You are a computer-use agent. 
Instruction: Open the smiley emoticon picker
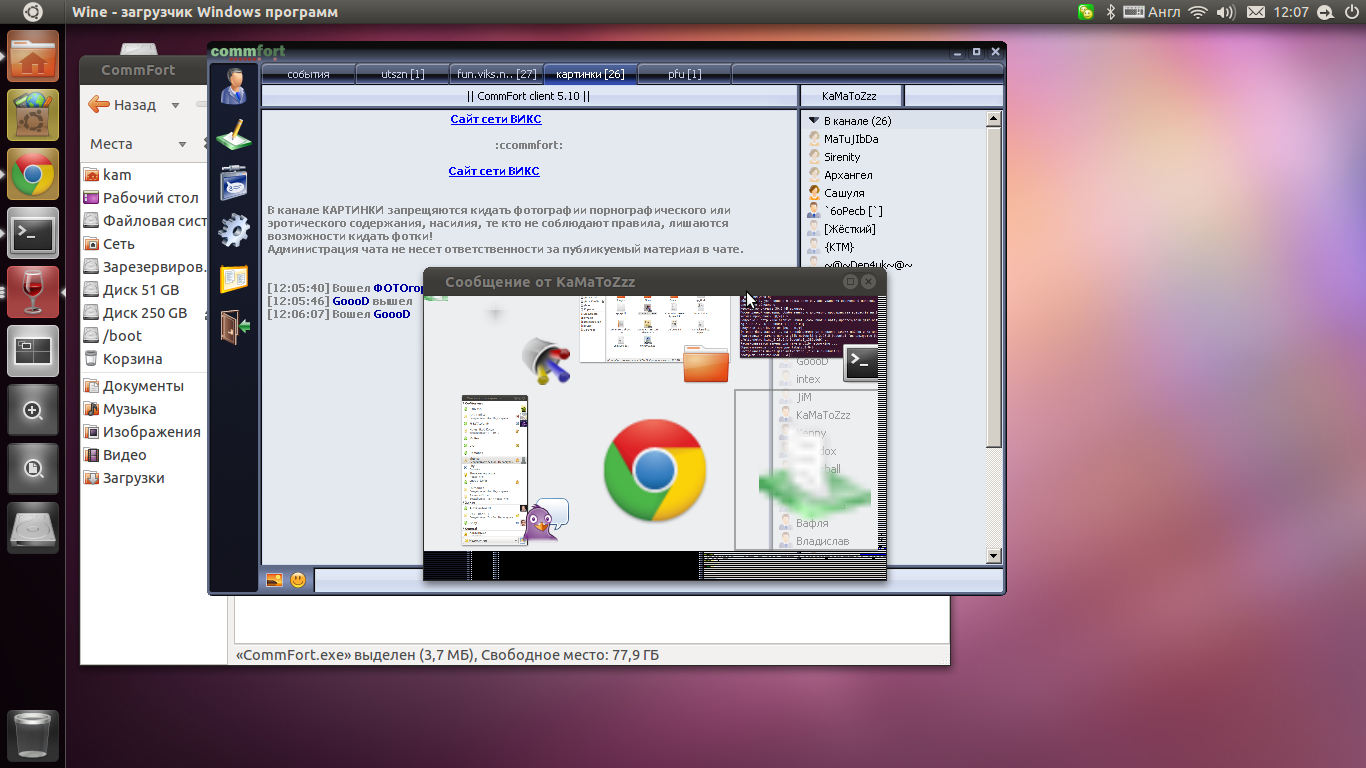tap(298, 580)
